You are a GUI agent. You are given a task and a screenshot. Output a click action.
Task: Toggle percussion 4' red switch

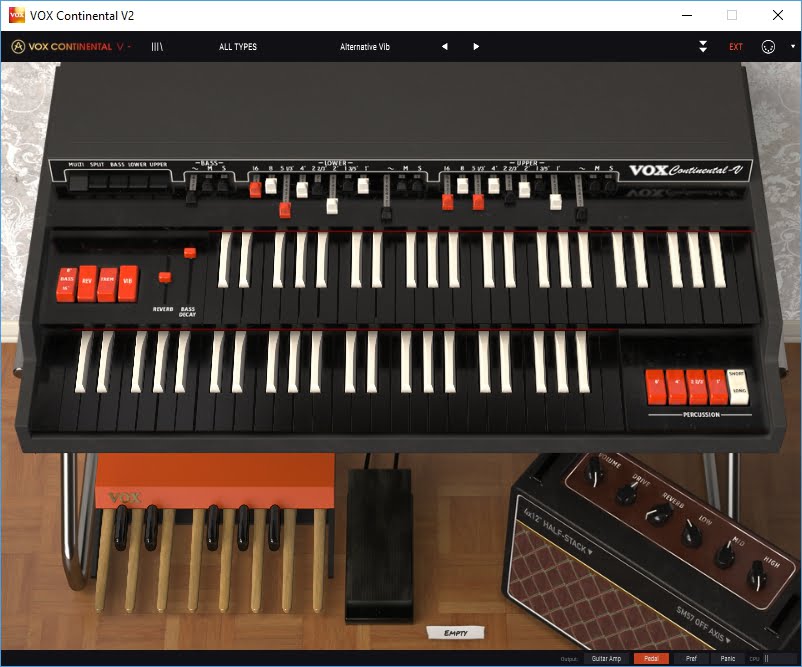[676, 387]
